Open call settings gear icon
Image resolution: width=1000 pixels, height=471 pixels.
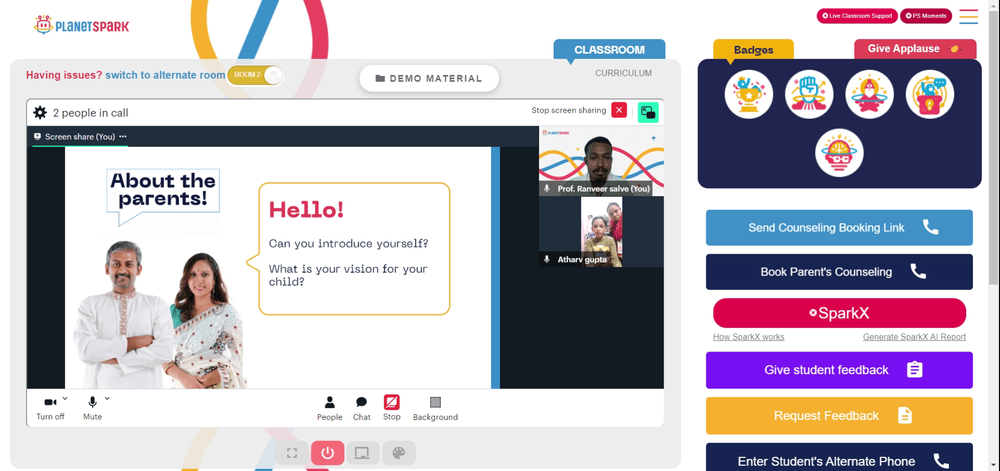[x=40, y=113]
